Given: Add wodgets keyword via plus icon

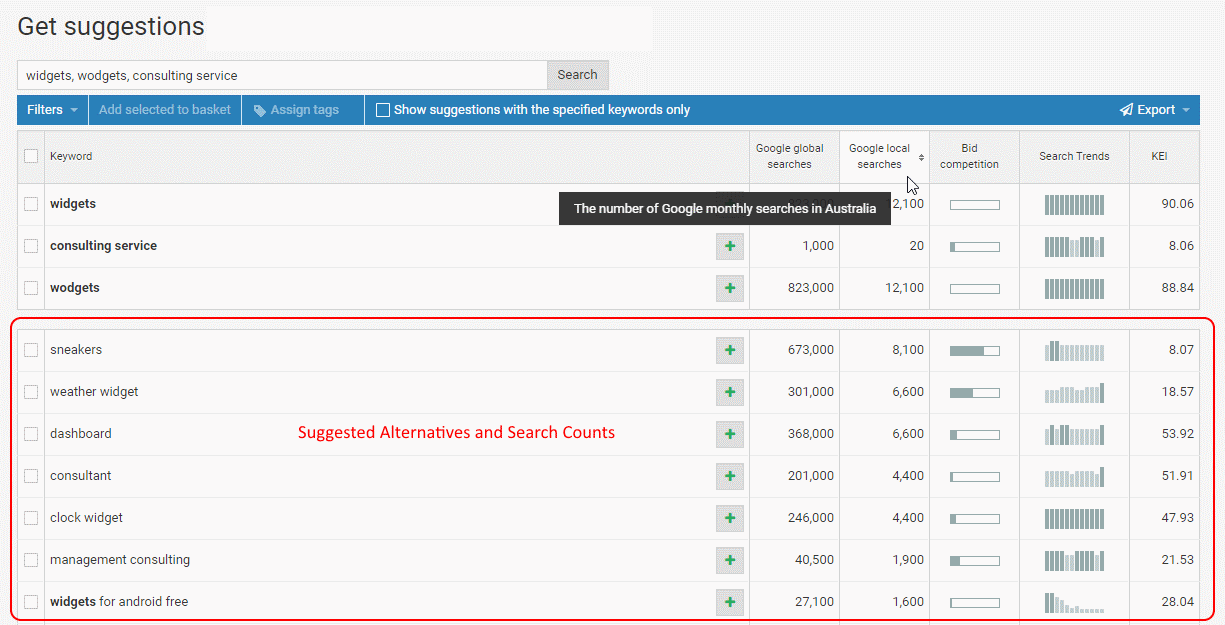Looking at the screenshot, I should point(729,288).
